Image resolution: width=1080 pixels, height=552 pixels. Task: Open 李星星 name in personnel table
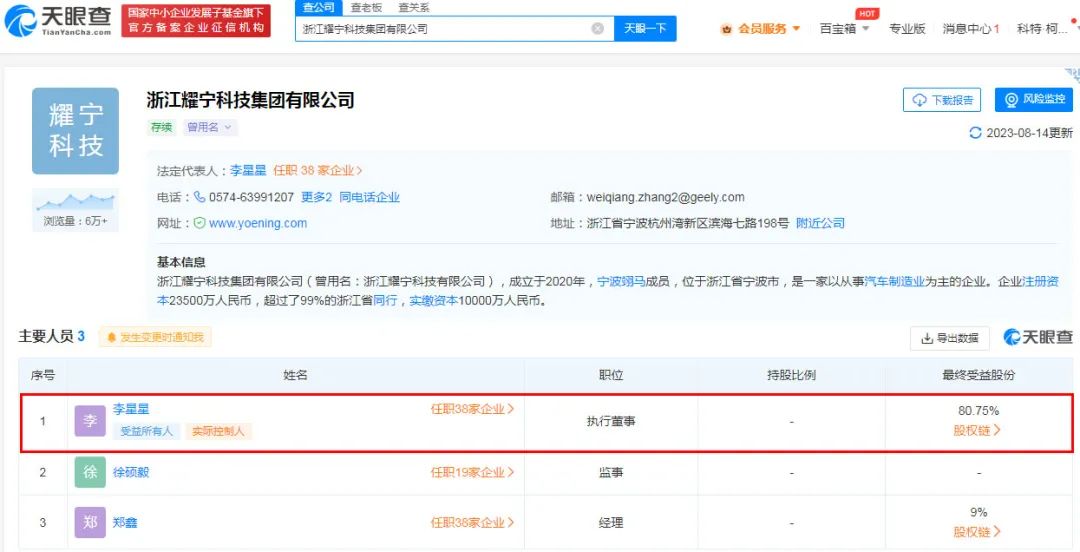(131, 409)
